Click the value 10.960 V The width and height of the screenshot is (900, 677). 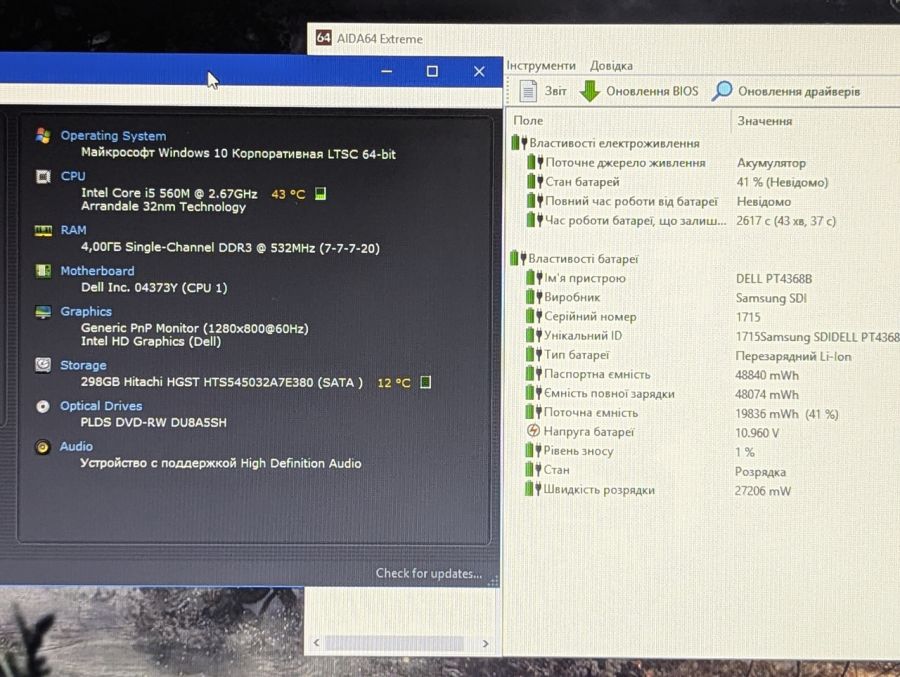click(x=757, y=432)
